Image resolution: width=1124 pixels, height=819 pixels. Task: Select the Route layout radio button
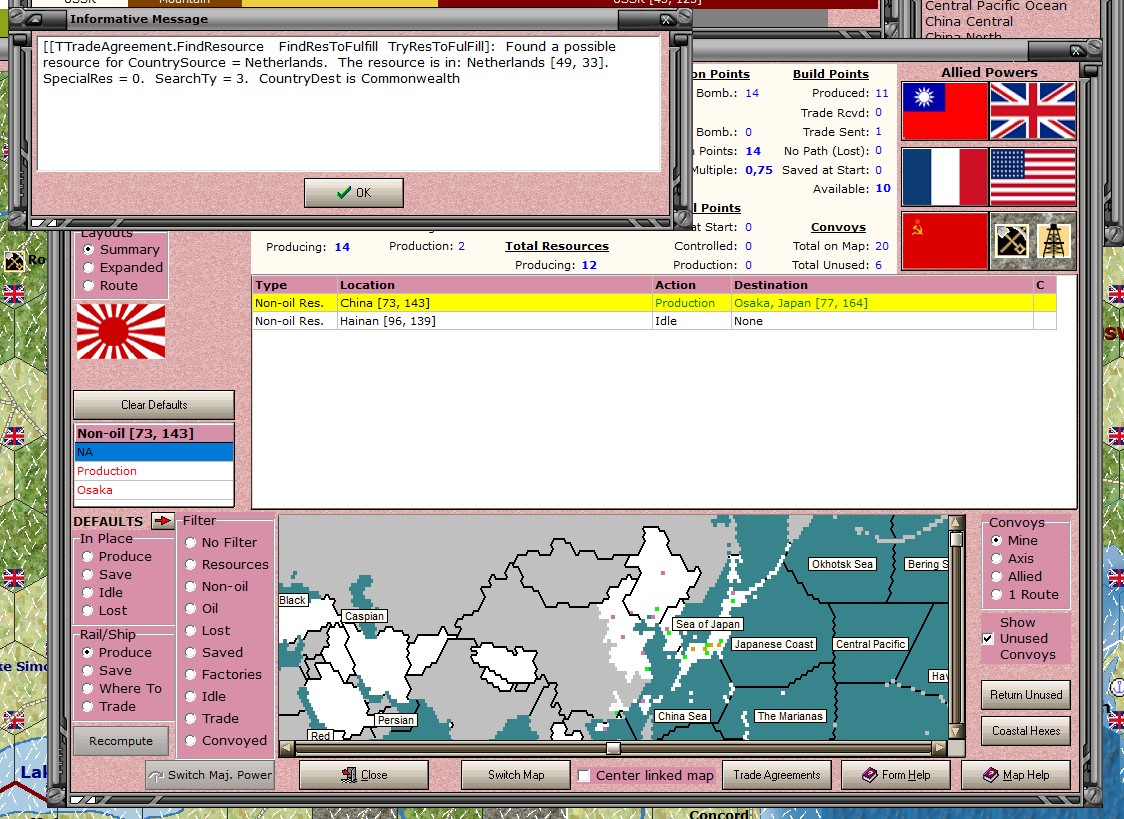click(x=88, y=286)
